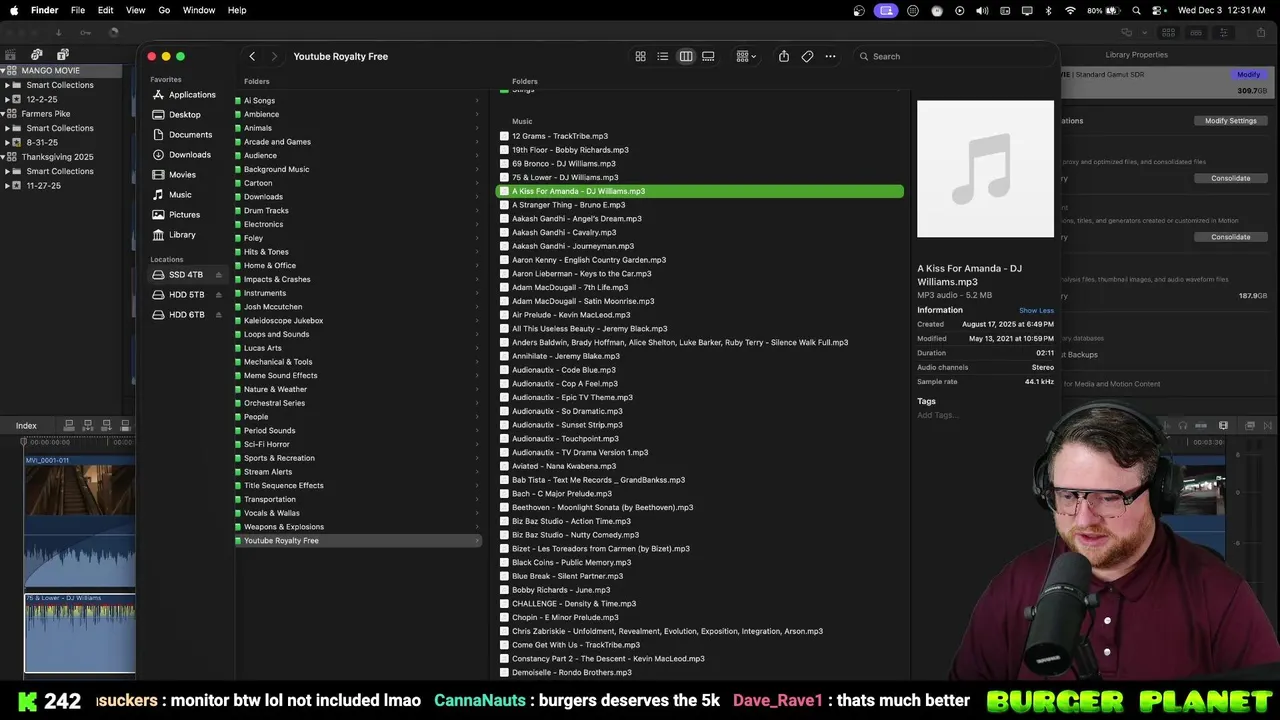Screen dimensions: 1280x720
Task: Open the Window menu
Action: (x=199, y=10)
